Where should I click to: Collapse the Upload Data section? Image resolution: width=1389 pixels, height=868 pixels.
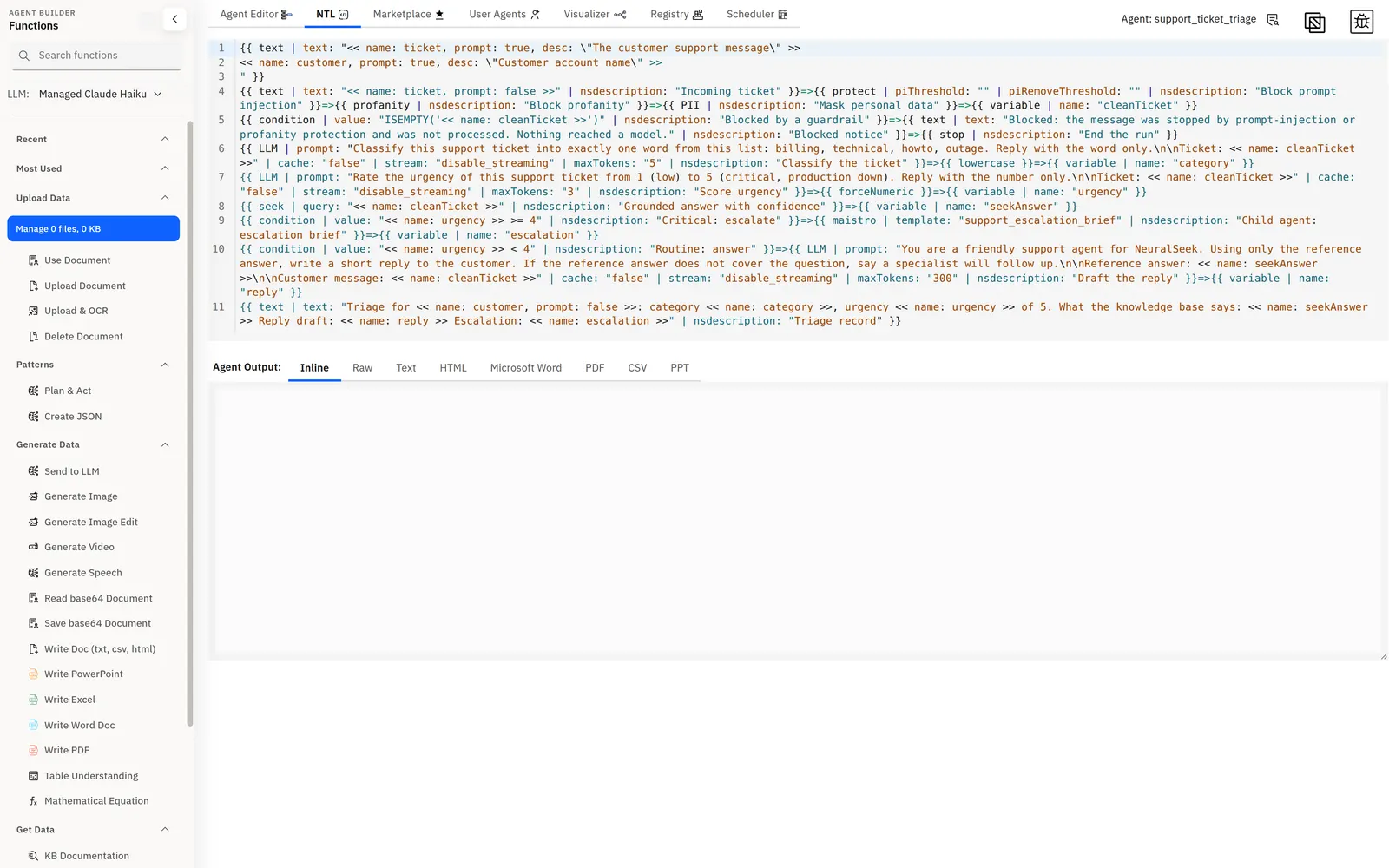(x=165, y=198)
